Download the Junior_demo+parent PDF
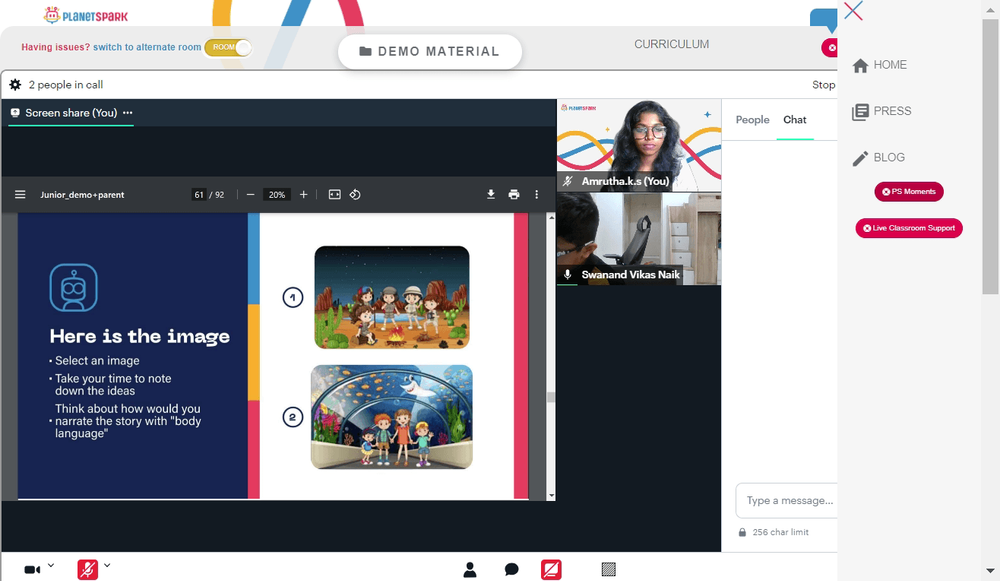The width and height of the screenshot is (1000, 581). (490, 195)
